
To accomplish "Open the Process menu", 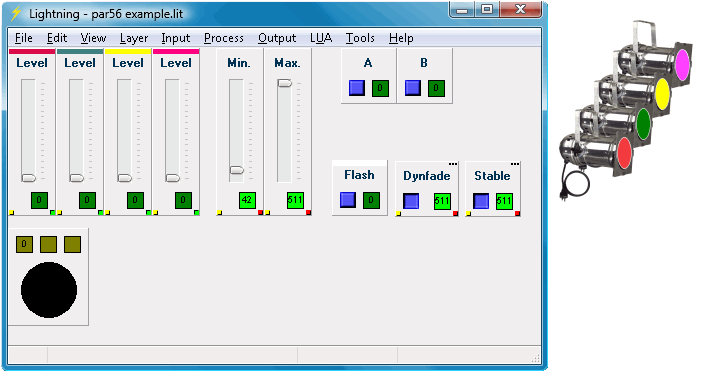I will coord(224,38).
